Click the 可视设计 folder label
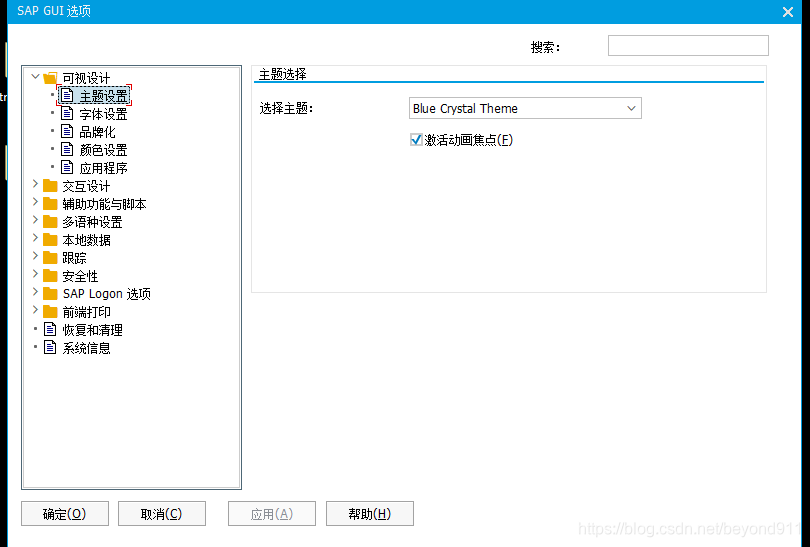Image resolution: width=810 pixels, height=547 pixels. click(x=86, y=79)
